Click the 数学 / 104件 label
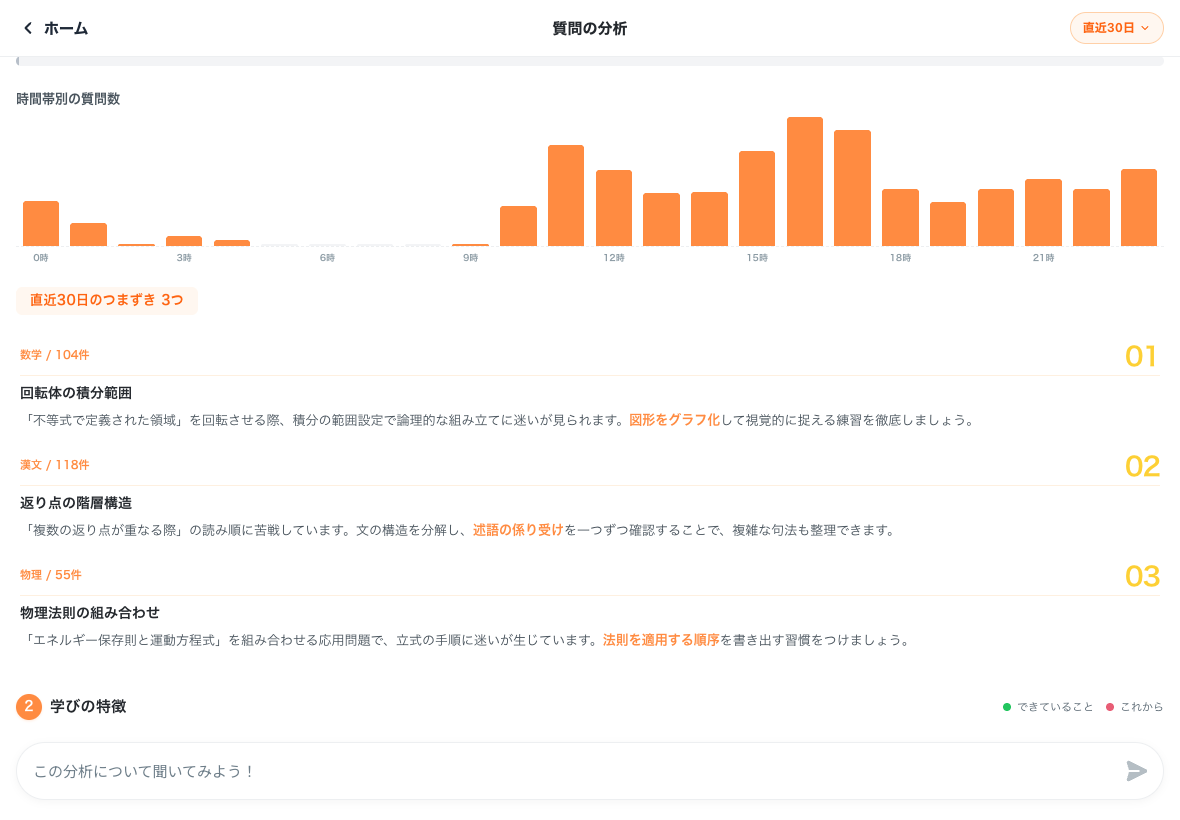This screenshot has width=1180, height=820. (54, 354)
